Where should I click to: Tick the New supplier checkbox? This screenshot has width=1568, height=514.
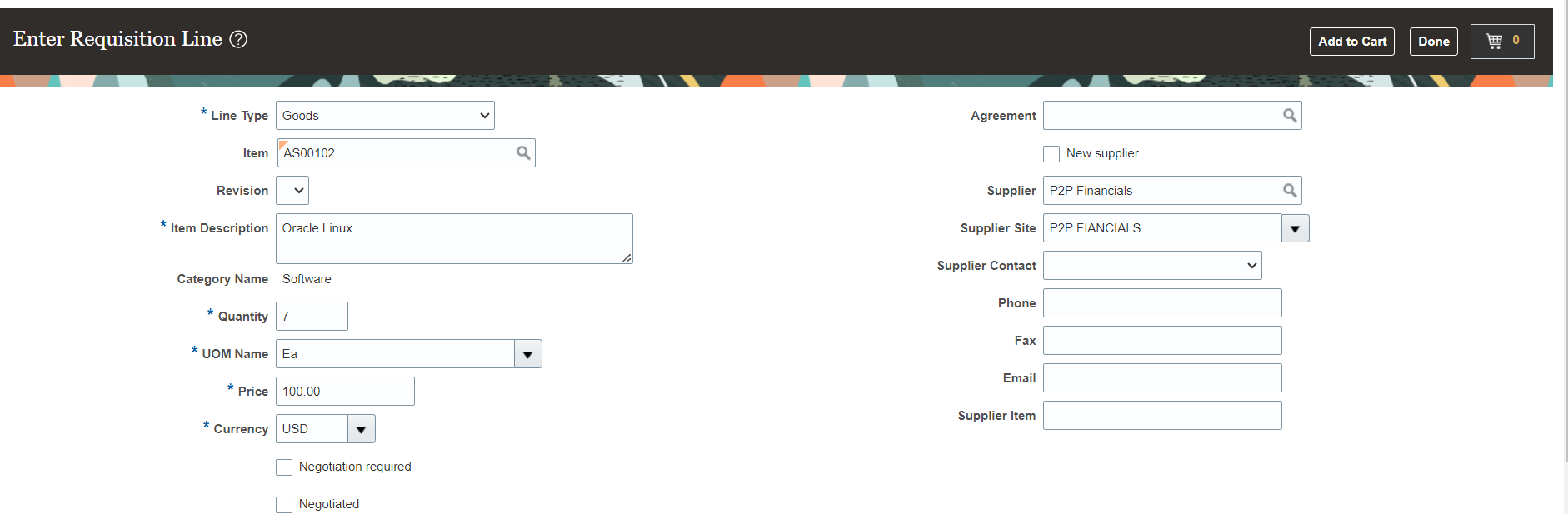coord(1051,154)
